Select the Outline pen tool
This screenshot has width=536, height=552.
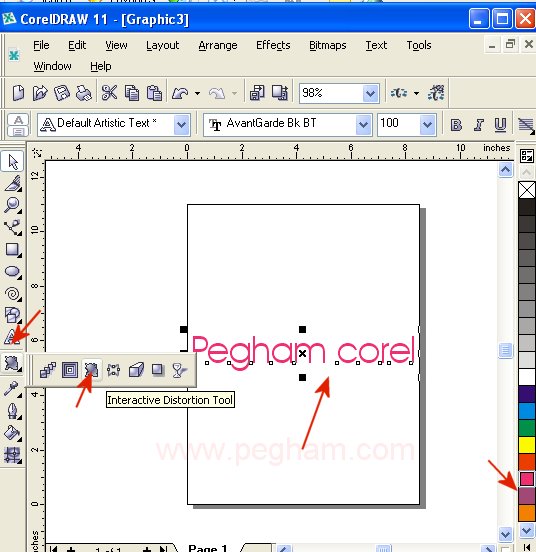coord(13,411)
